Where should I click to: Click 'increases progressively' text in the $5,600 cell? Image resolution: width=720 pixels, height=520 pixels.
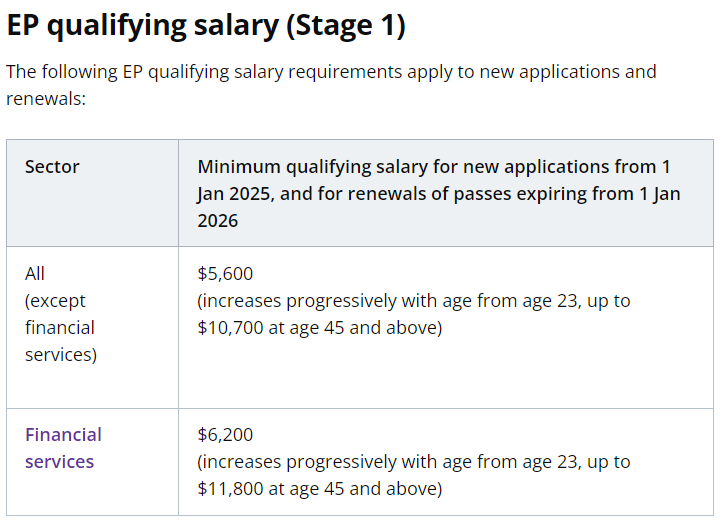tap(290, 300)
